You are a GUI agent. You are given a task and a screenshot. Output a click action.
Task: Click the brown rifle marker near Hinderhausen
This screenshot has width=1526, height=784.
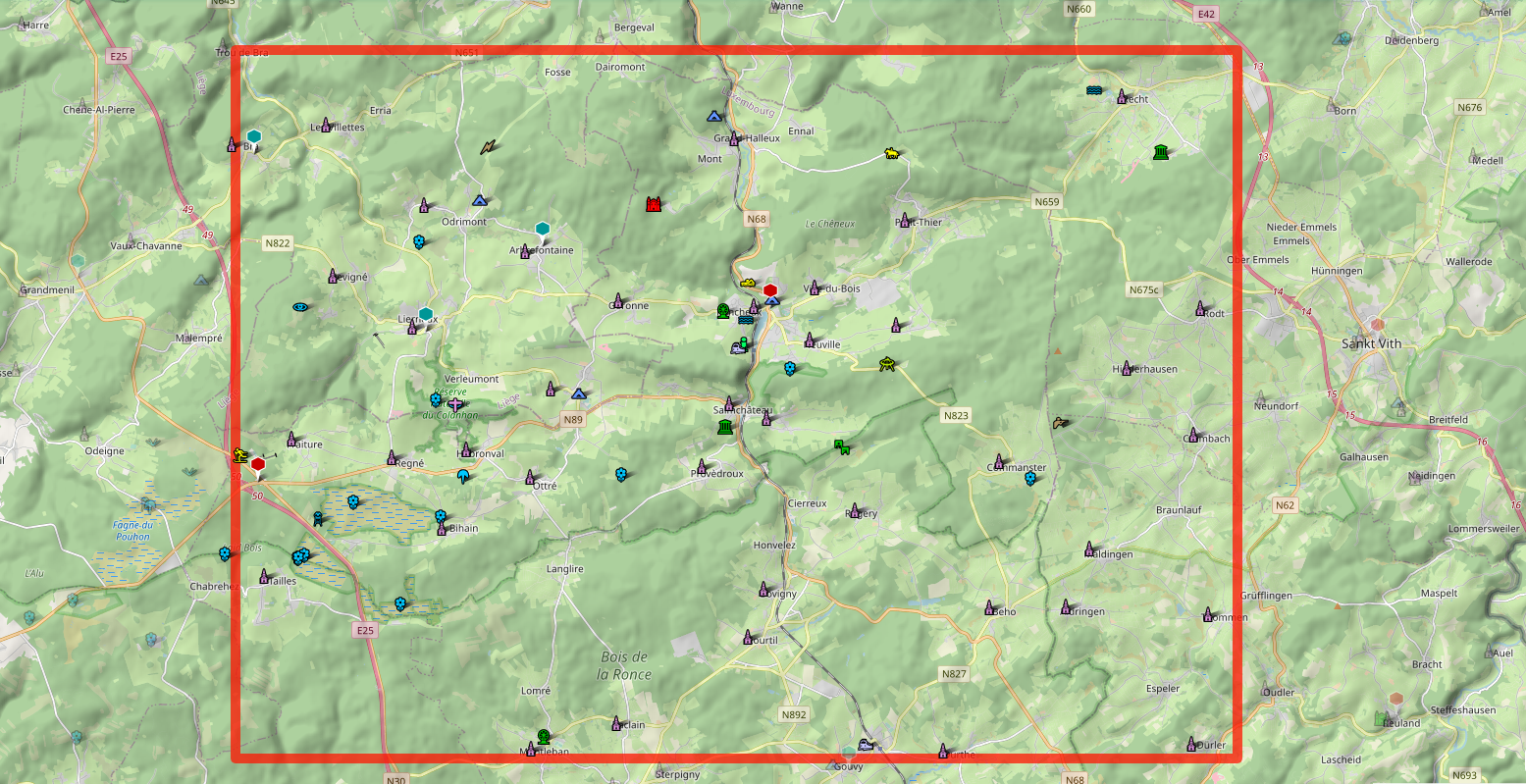pos(1060,423)
